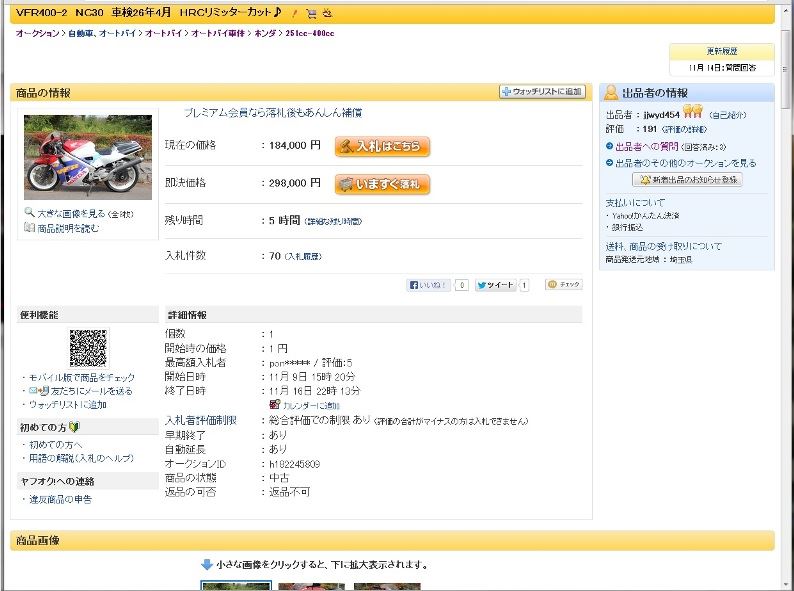
Task: Click the いますぐ落札 buy-now button
Action: (382, 184)
